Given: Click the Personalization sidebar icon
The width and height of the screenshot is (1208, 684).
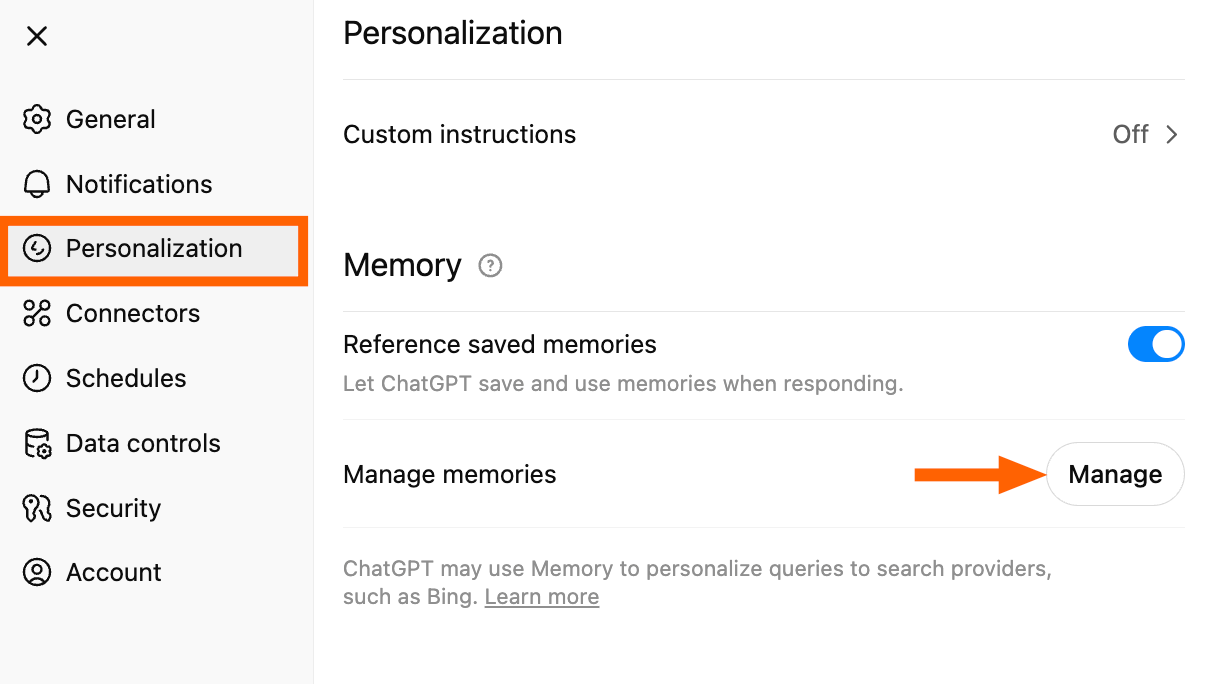Looking at the screenshot, I should click(x=37, y=249).
